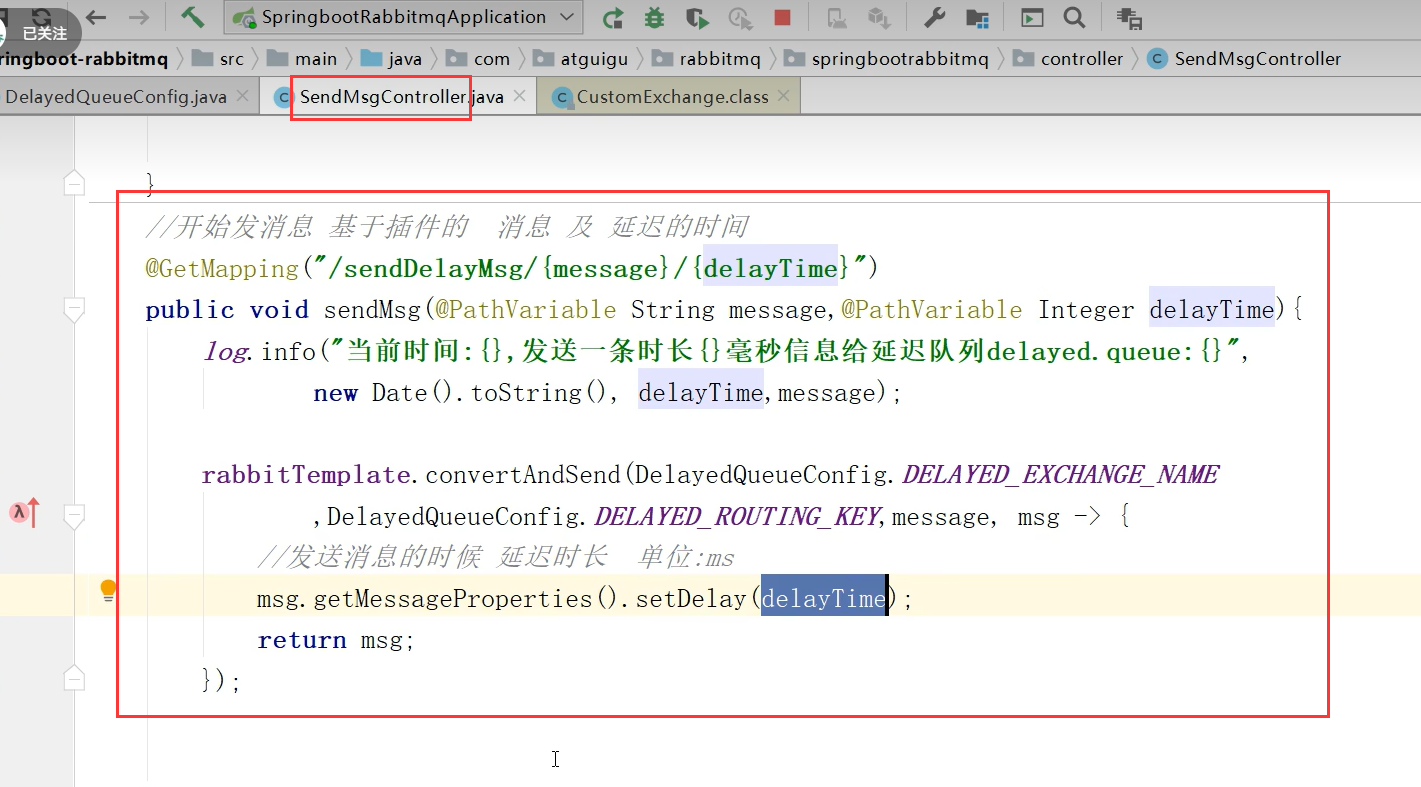The image size is (1421, 787).
Task: Open the Project Structure icon
Action: pyautogui.click(x=977, y=17)
